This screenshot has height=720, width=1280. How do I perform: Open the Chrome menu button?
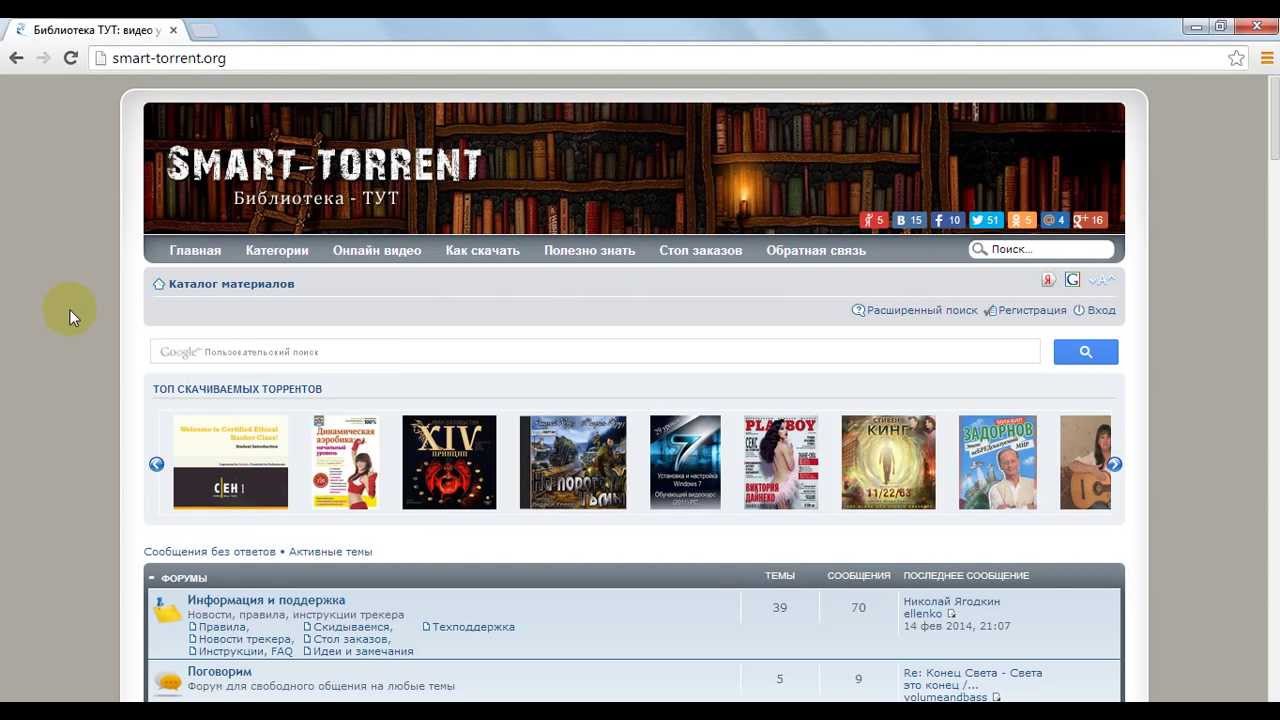click(x=1267, y=58)
